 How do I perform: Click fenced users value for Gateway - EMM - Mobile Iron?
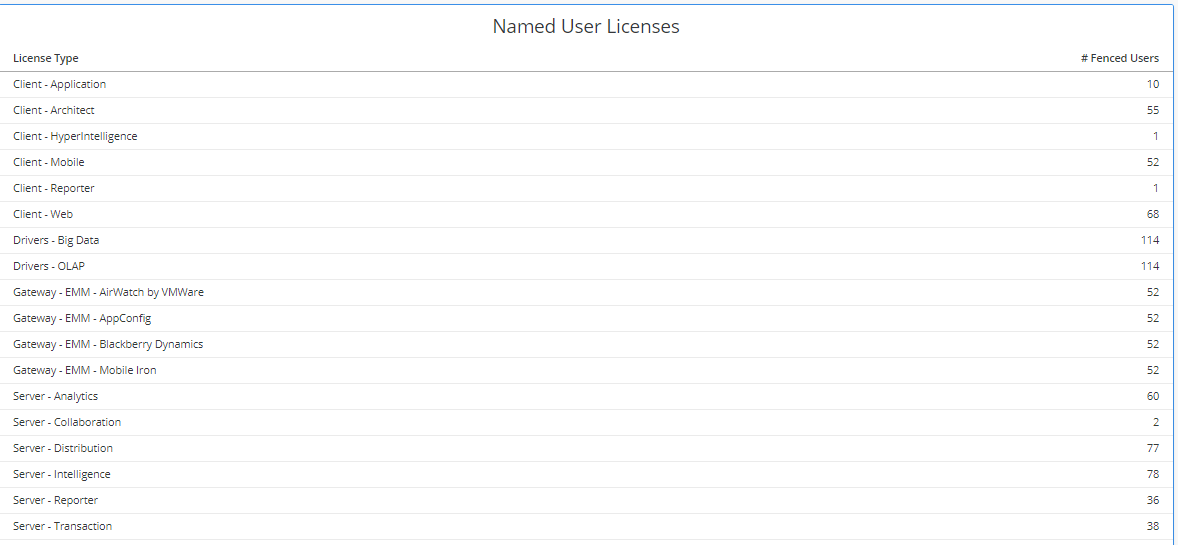coord(1152,370)
